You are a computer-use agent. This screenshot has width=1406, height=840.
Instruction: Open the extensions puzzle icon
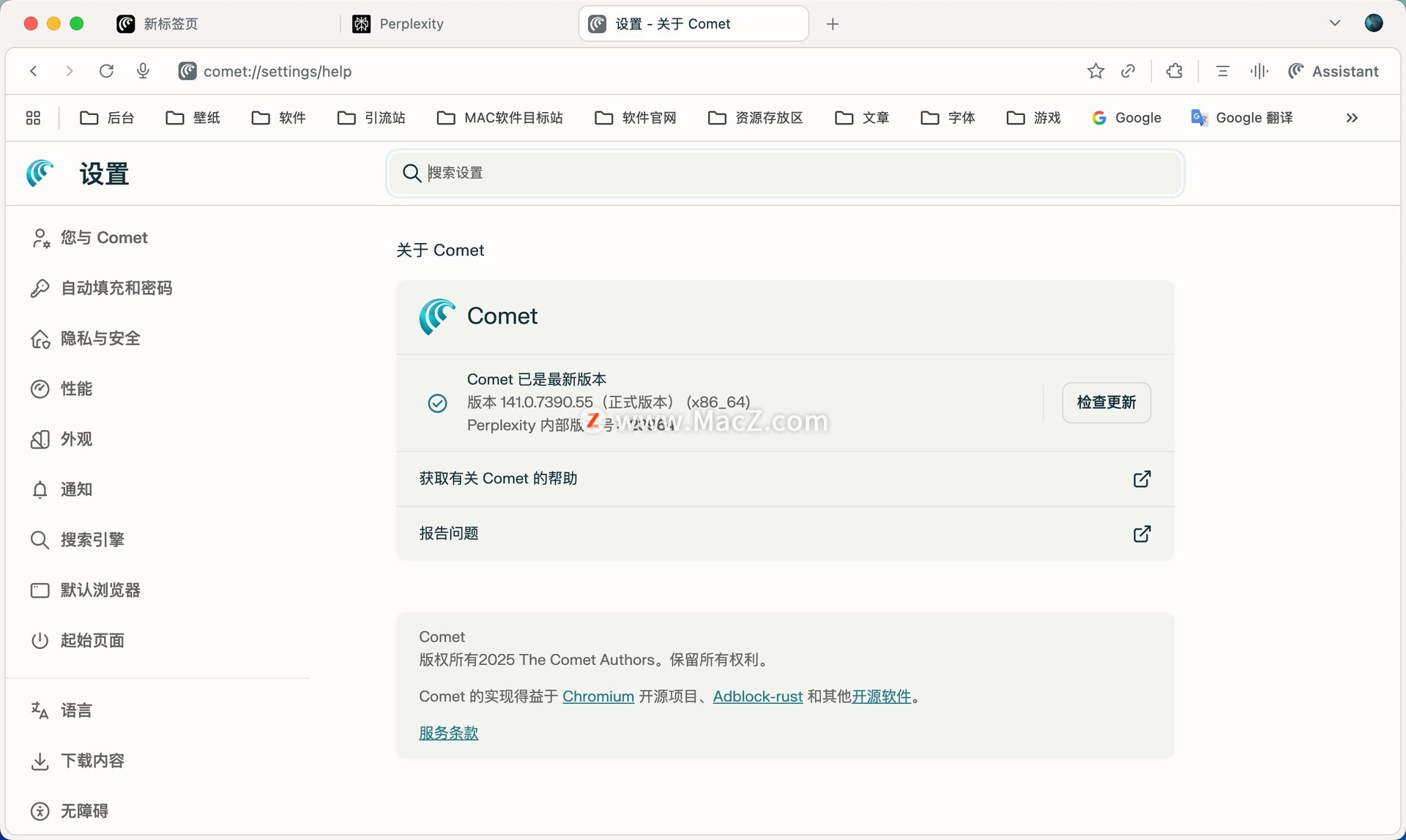[x=1175, y=71]
